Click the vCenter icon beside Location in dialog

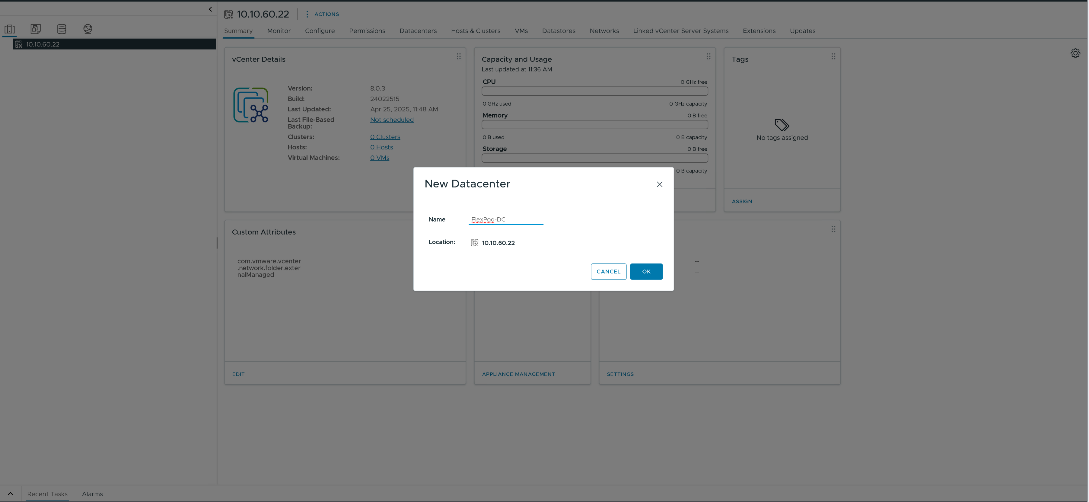coord(474,242)
